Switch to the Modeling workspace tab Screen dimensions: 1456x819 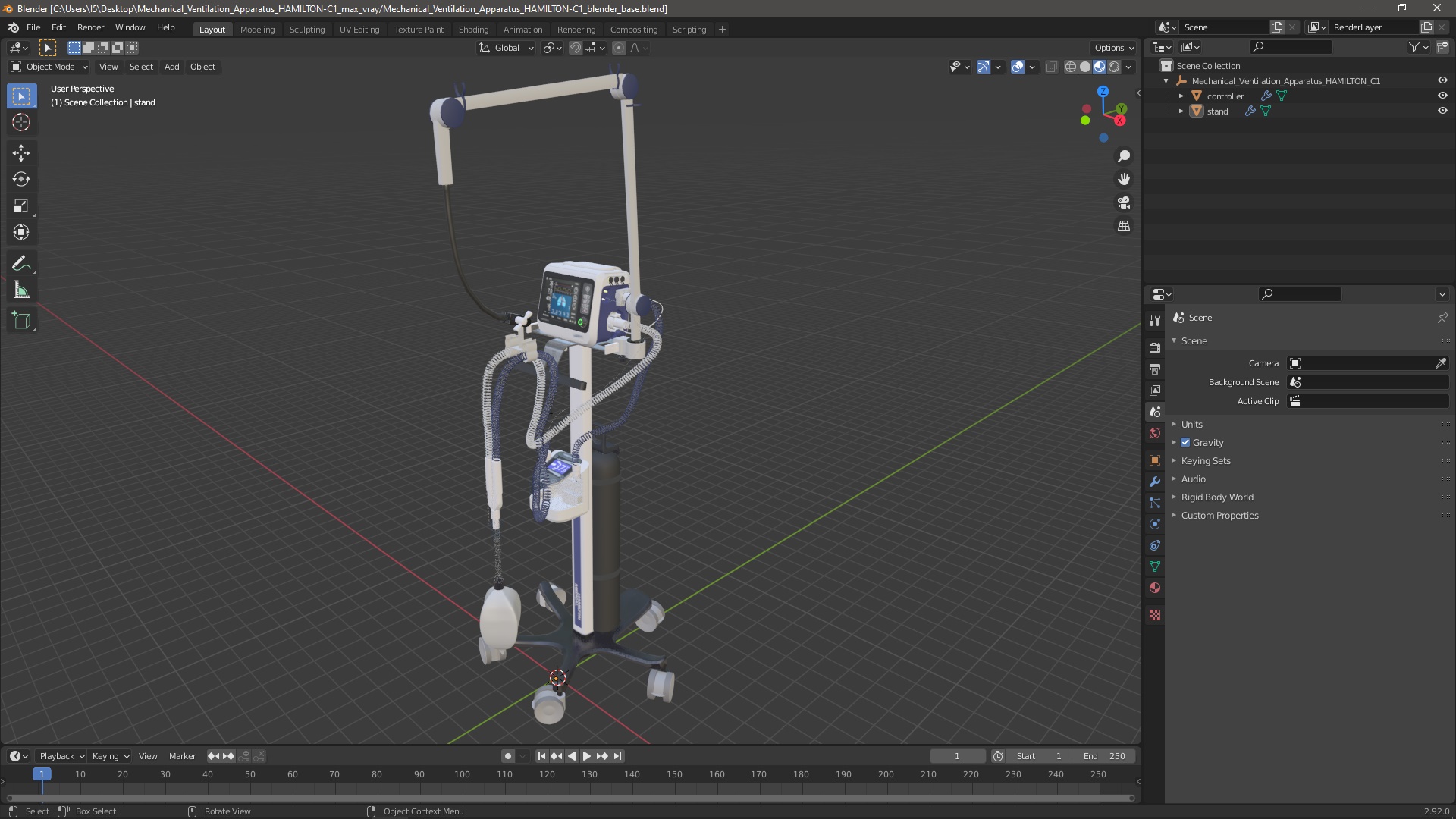(x=257, y=29)
